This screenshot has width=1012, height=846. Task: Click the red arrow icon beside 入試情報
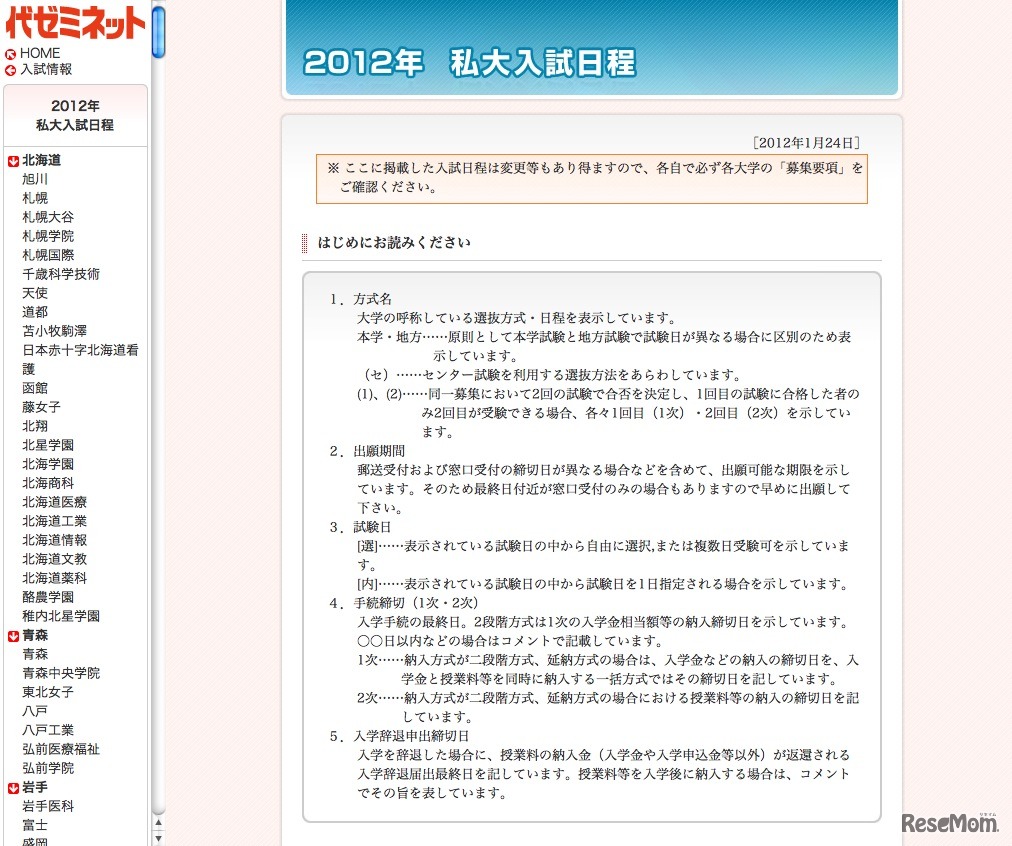tap(11, 71)
